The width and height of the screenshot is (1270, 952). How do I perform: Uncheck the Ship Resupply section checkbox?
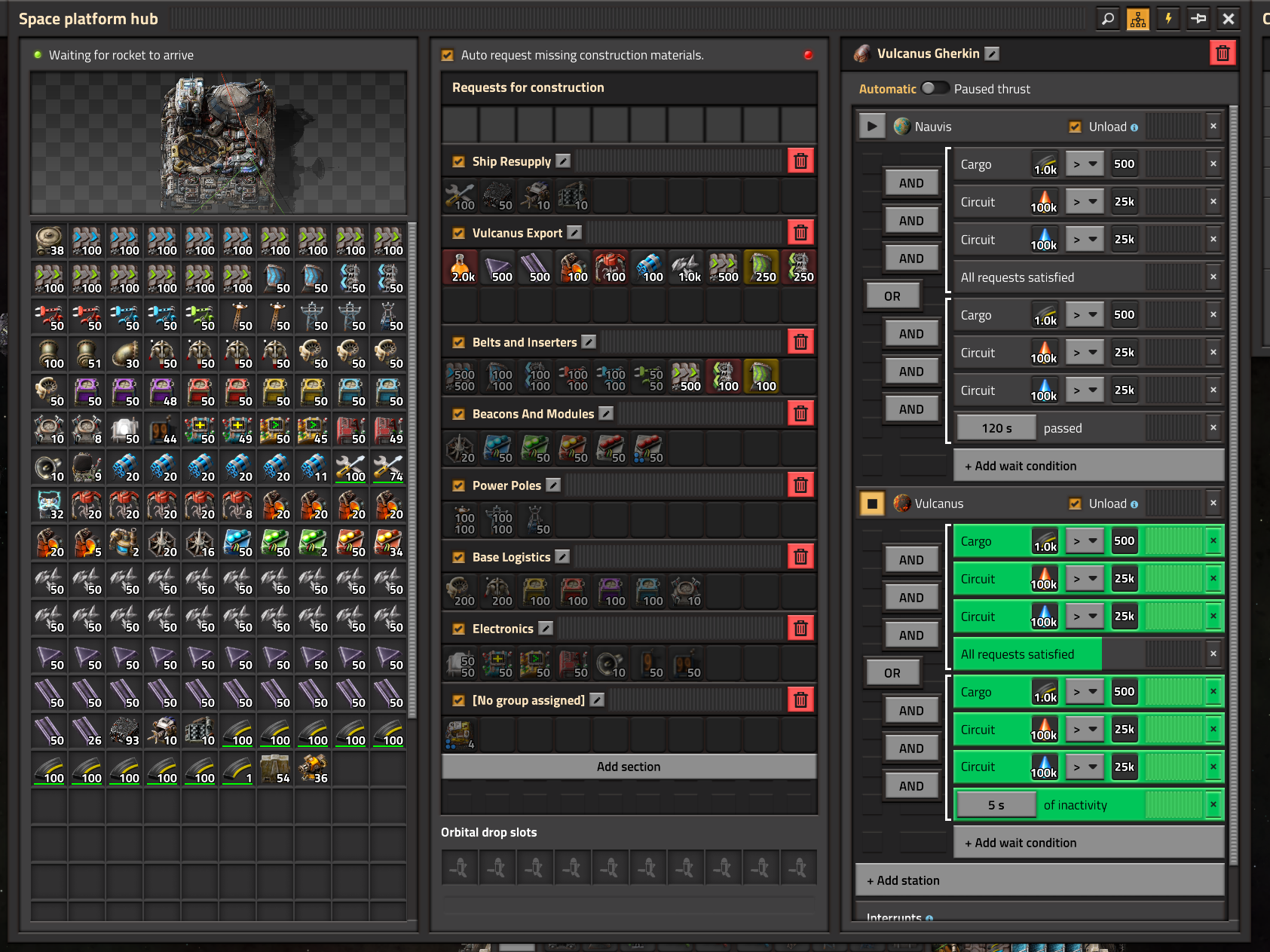pos(458,161)
